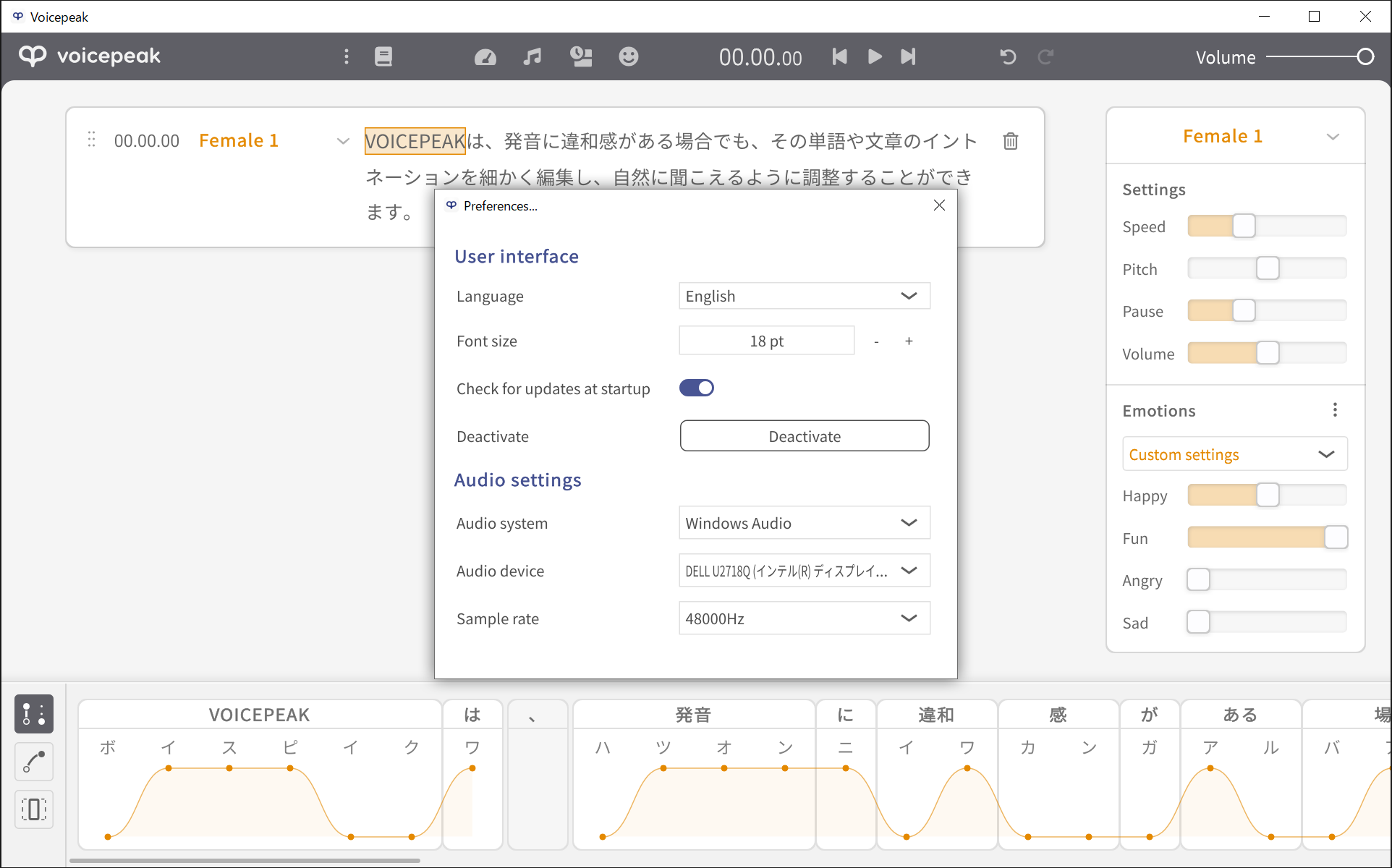Click the User interface section heading
The image size is (1392, 868).
(x=517, y=256)
